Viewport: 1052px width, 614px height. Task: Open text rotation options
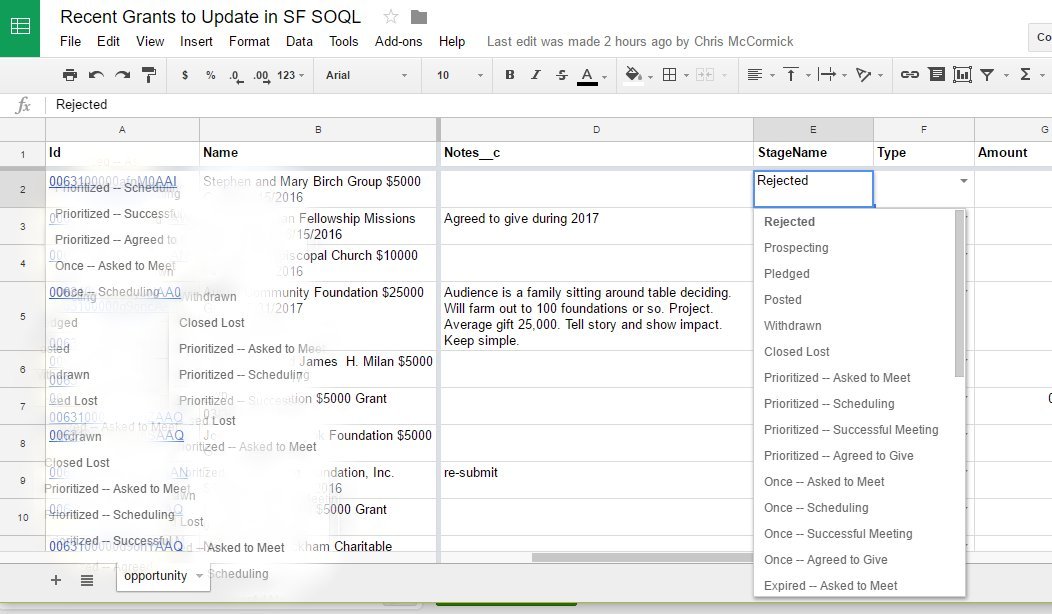(863, 75)
